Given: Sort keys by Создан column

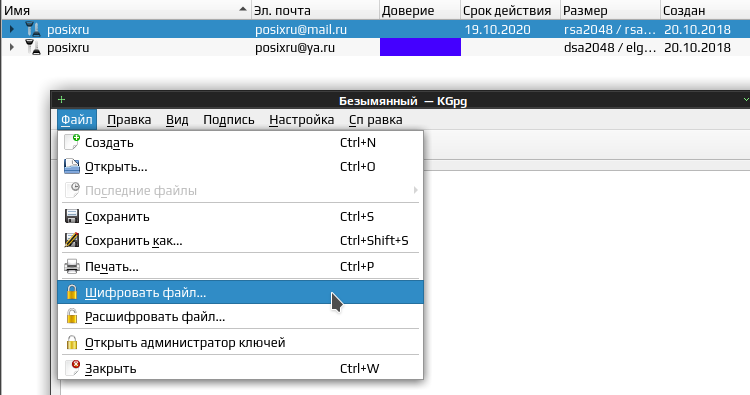Looking at the screenshot, I should pyautogui.click(x=705, y=11).
